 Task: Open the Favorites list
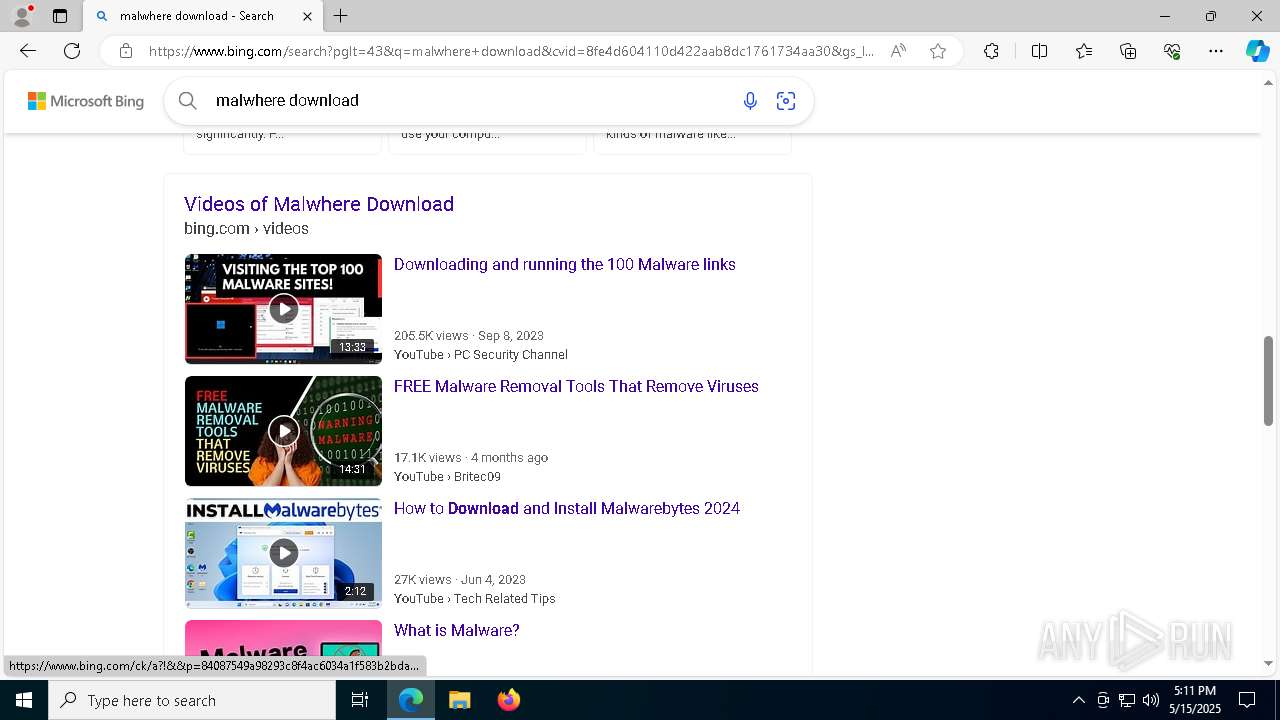pos(1084,51)
